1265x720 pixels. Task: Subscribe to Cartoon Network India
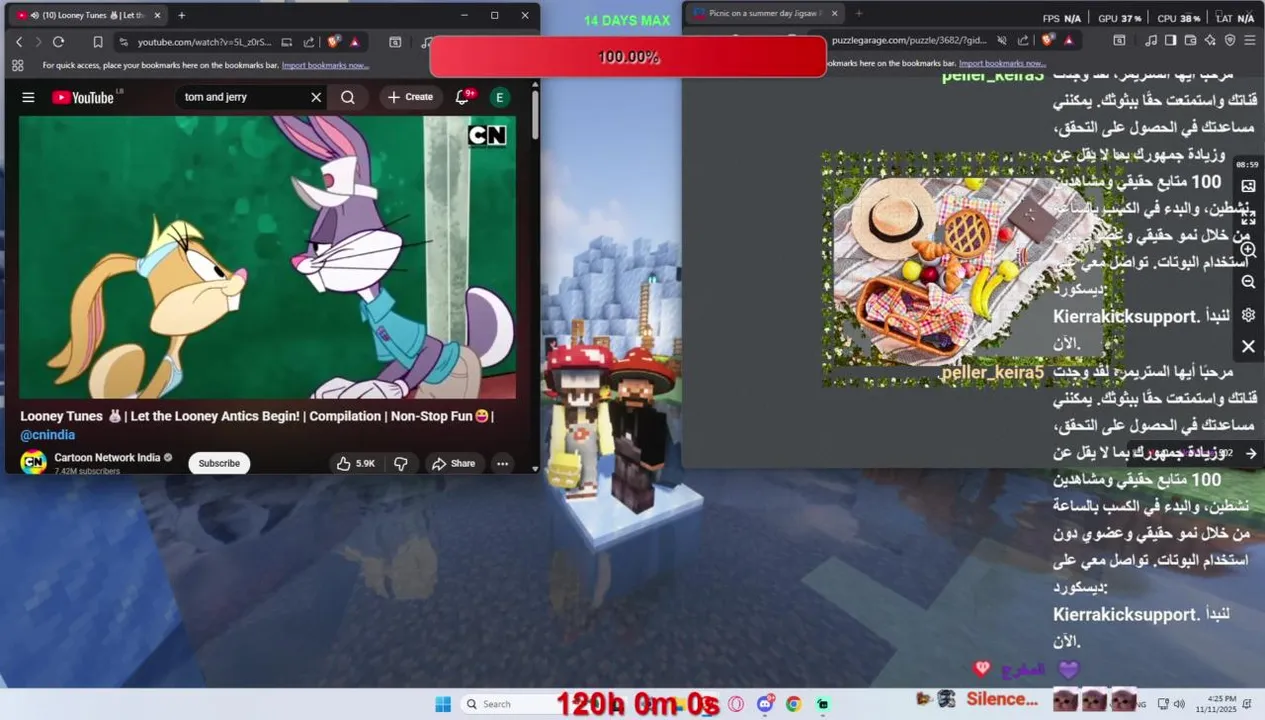(219, 463)
